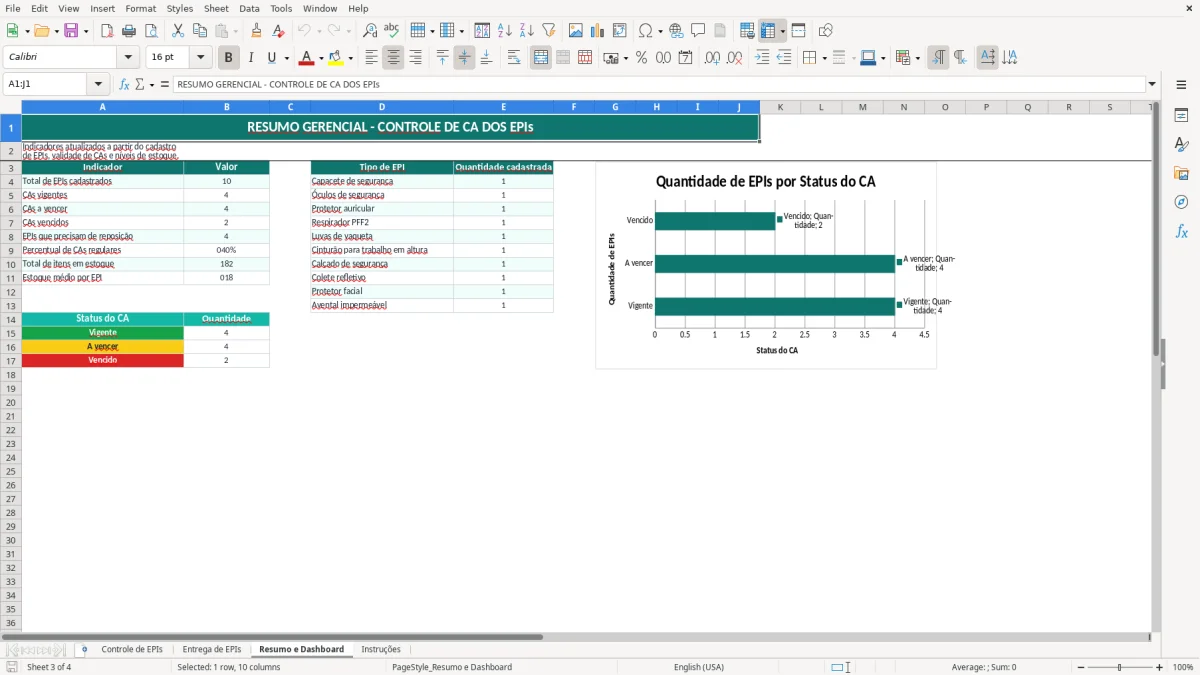Viewport: 1200px width, 675px height.
Task: Open the sidebar Properties deck
Action: (x=1181, y=115)
